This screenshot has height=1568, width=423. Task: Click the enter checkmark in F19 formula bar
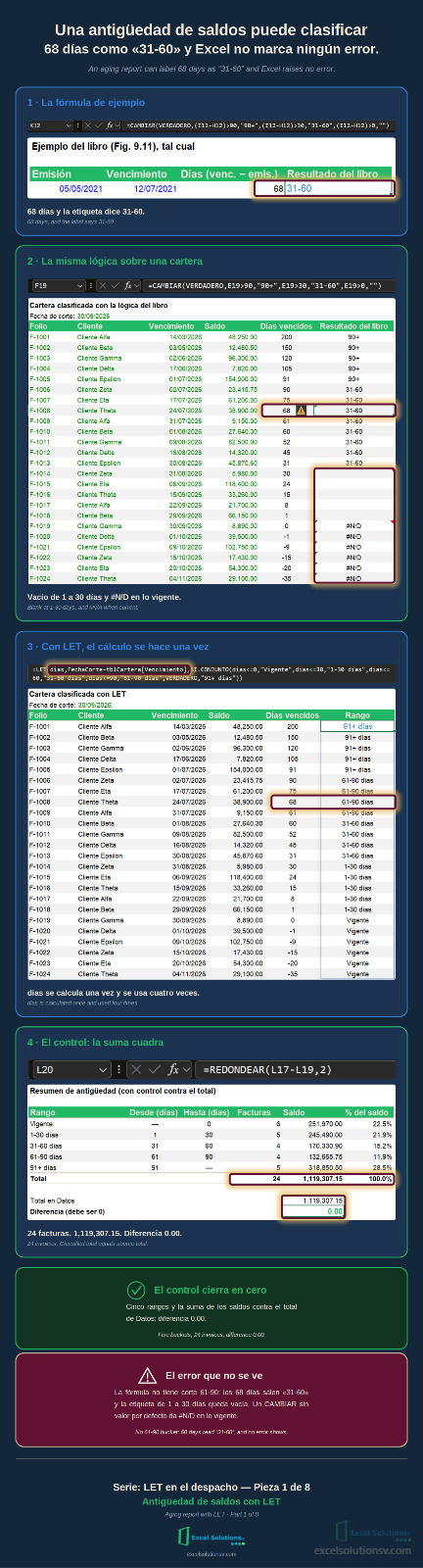115,286
